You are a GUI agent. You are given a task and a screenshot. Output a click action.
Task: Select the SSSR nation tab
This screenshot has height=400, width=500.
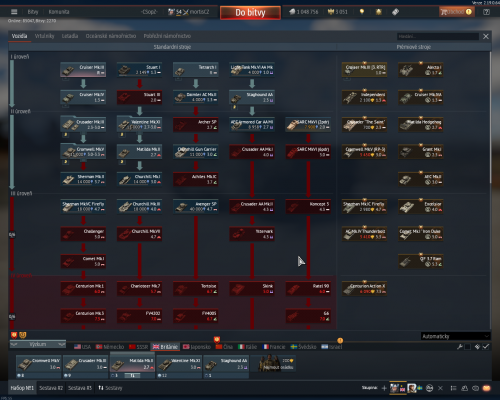(138, 347)
